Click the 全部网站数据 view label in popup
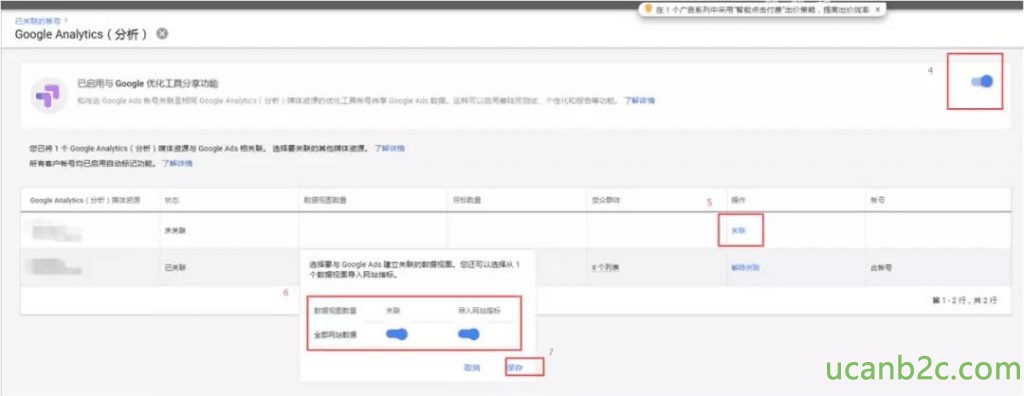Image resolution: width=1024 pixels, height=396 pixels. [x=336, y=335]
